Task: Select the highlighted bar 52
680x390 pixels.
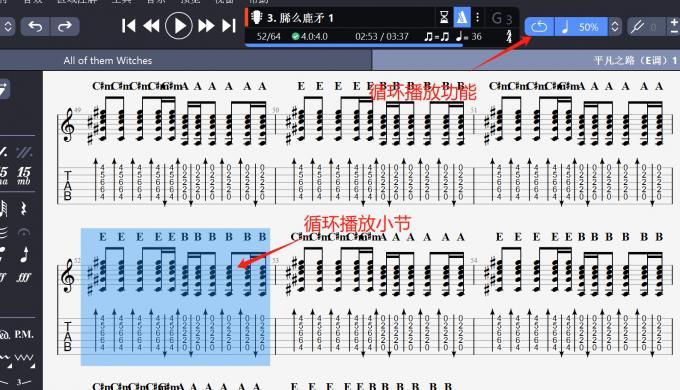Action: [x=175, y=297]
